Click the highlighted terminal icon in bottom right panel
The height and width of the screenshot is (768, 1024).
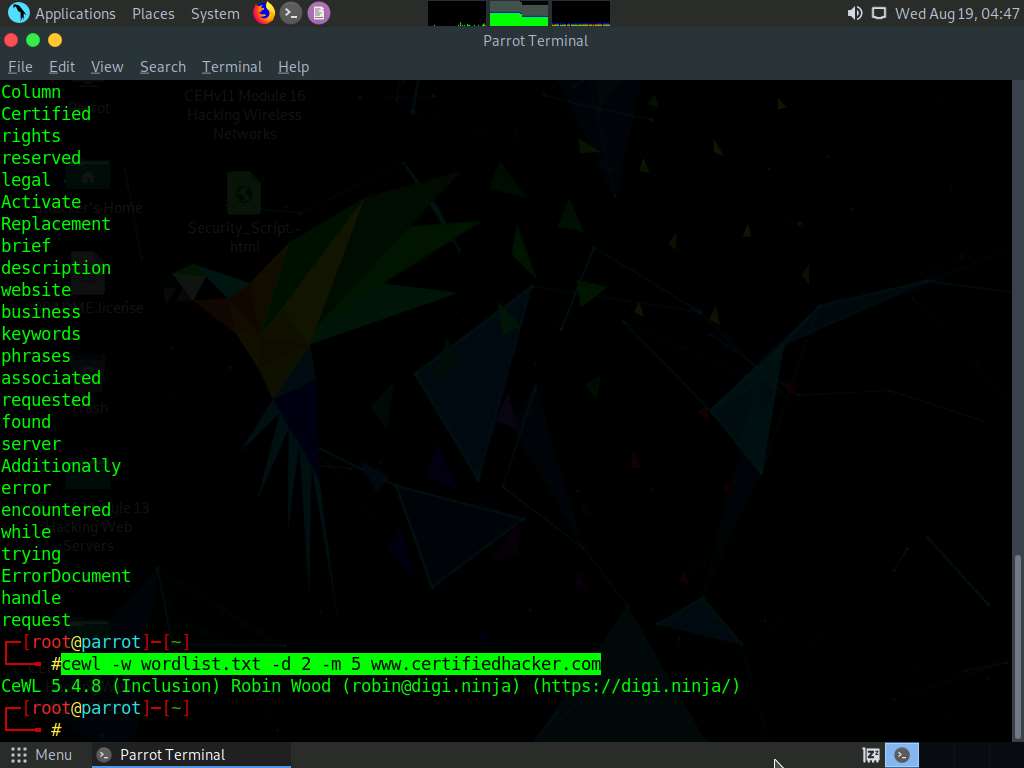902,755
